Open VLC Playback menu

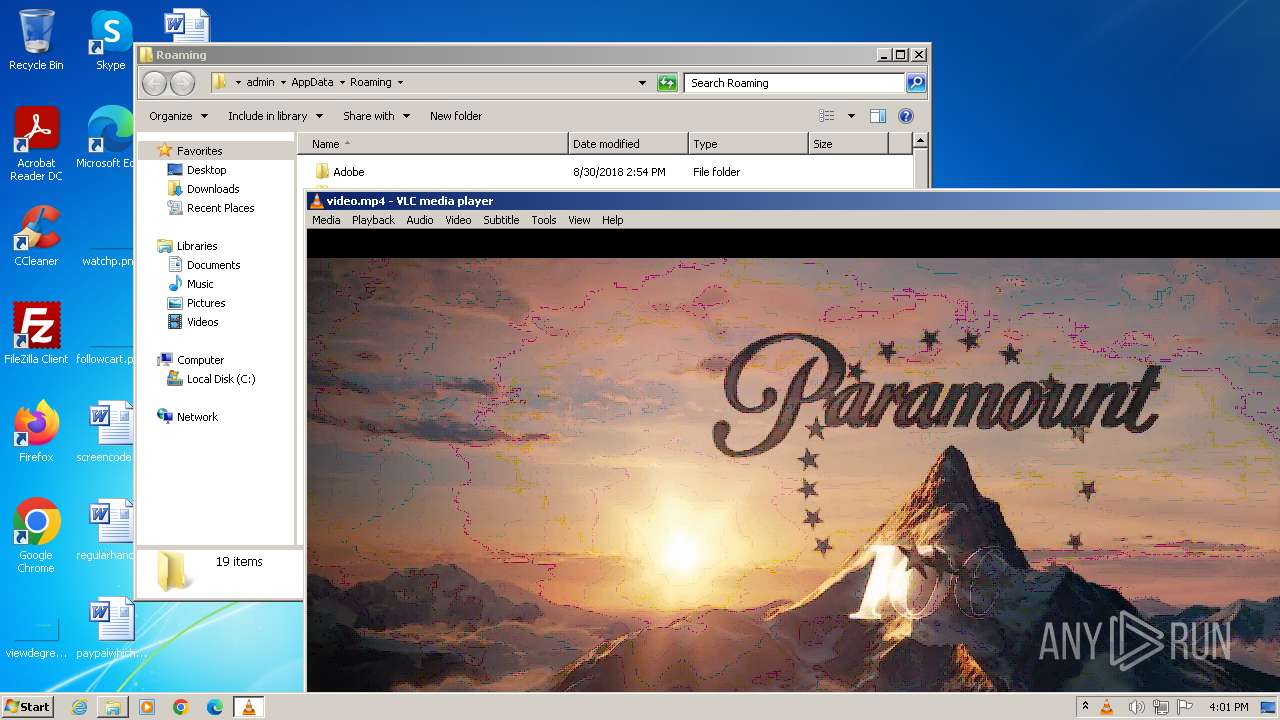(x=373, y=220)
